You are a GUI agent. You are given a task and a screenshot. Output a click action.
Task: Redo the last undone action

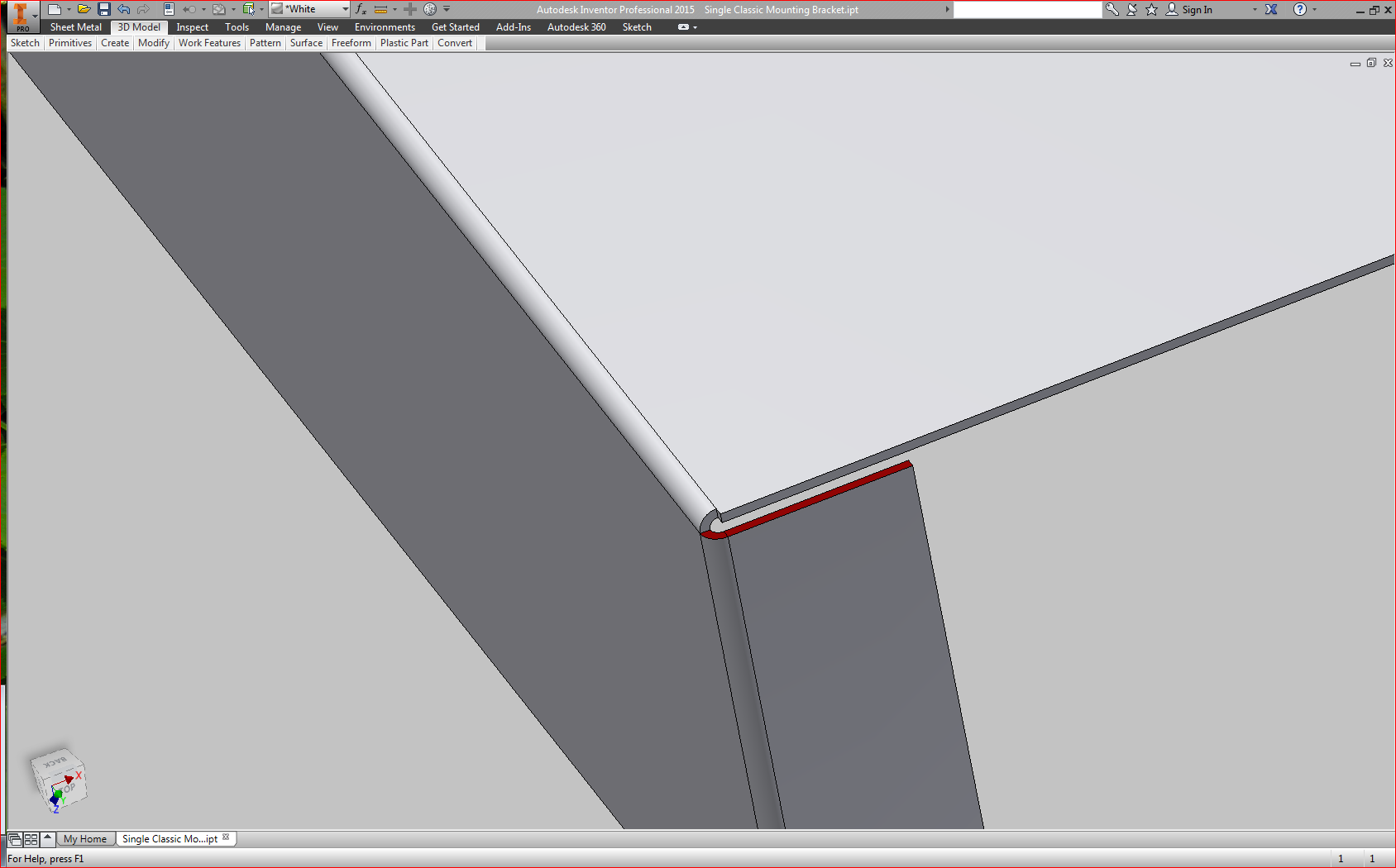point(143,9)
